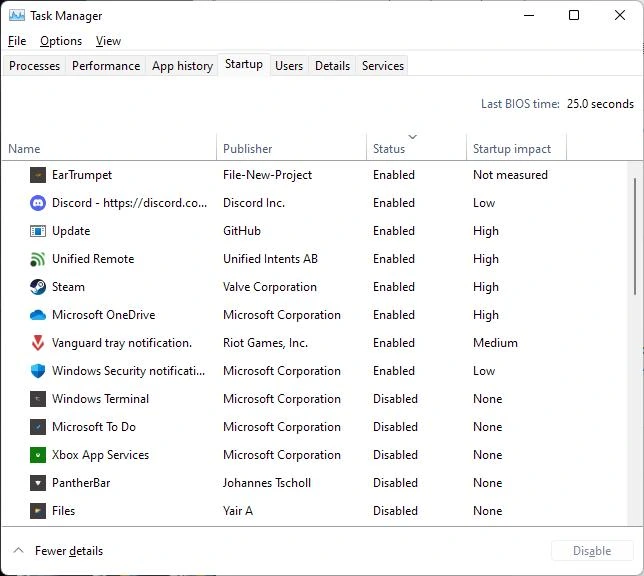The image size is (644, 576).
Task: Click publisher Discord Inc.
Action: (x=254, y=203)
